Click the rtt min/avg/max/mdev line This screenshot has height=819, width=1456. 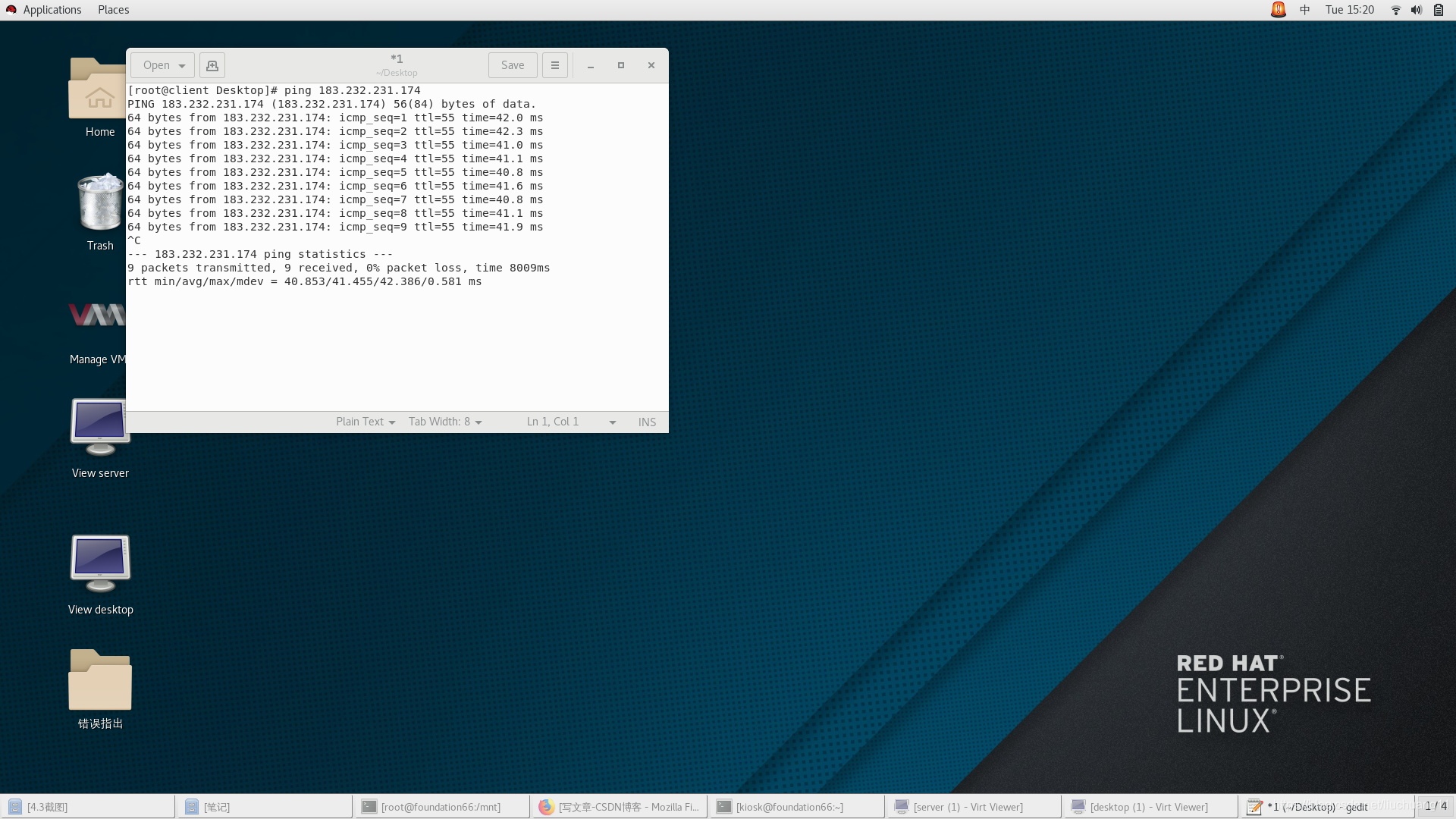pos(305,281)
